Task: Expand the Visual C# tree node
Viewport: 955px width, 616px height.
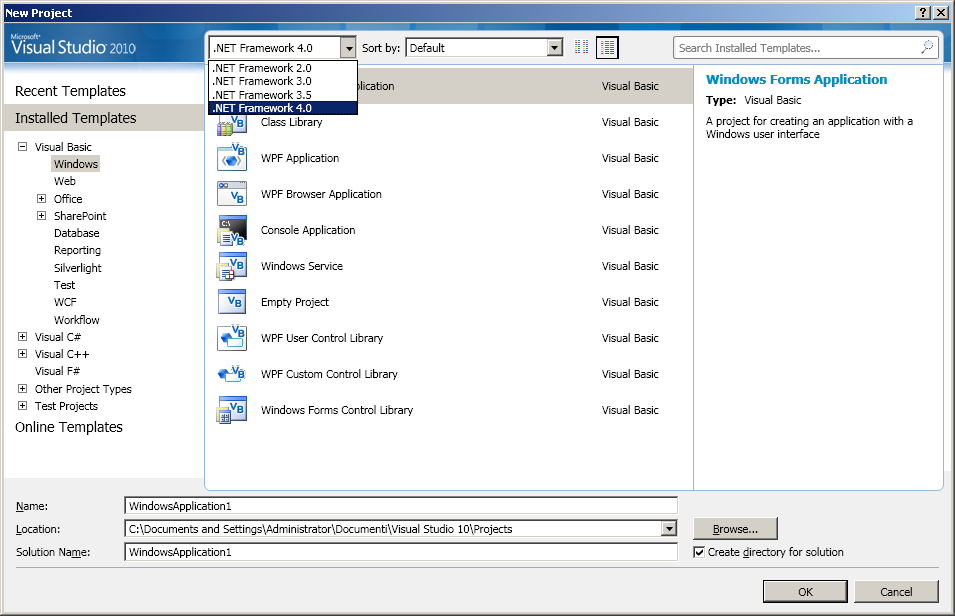Action: 23,337
